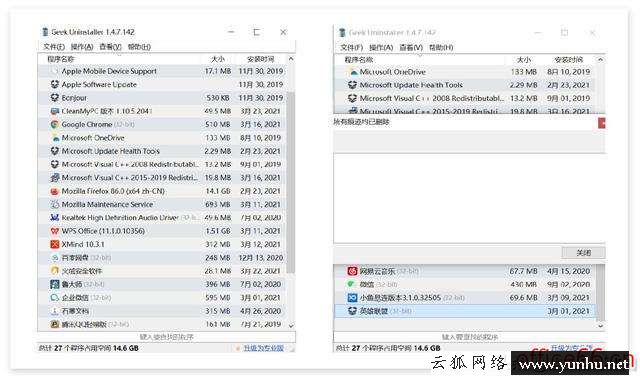Select 网易云音乐 row in right window
640x382 pixels.
pos(465,271)
